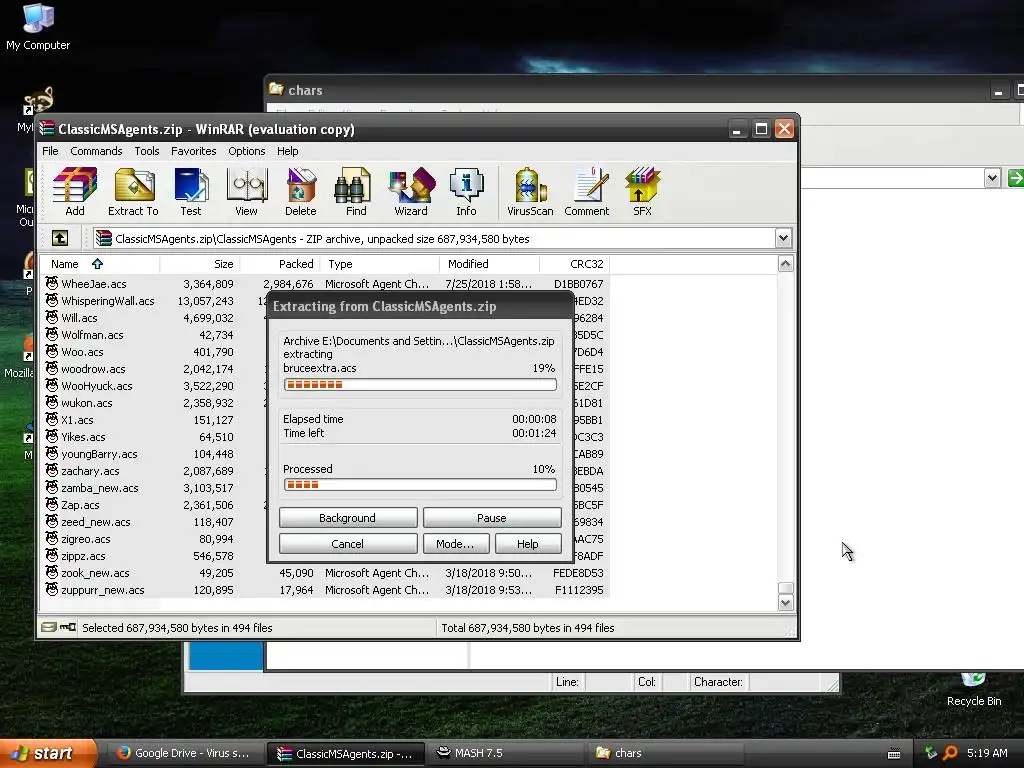
Task: Pause the extraction
Action: tap(492, 518)
